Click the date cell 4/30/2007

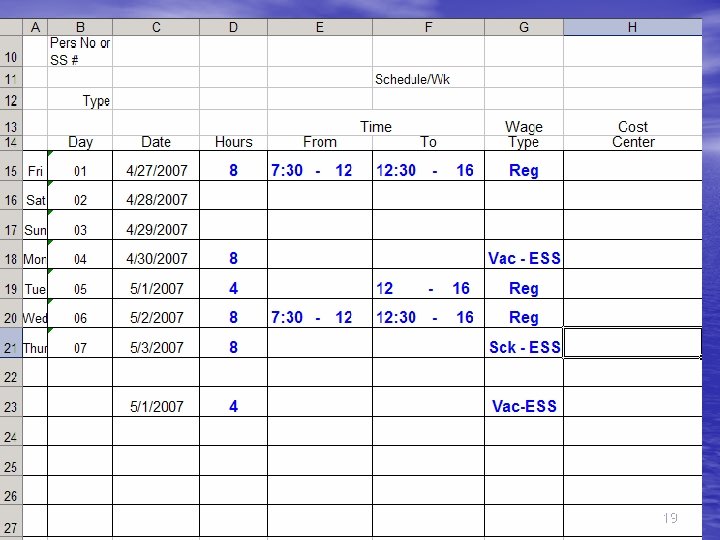tap(156, 254)
